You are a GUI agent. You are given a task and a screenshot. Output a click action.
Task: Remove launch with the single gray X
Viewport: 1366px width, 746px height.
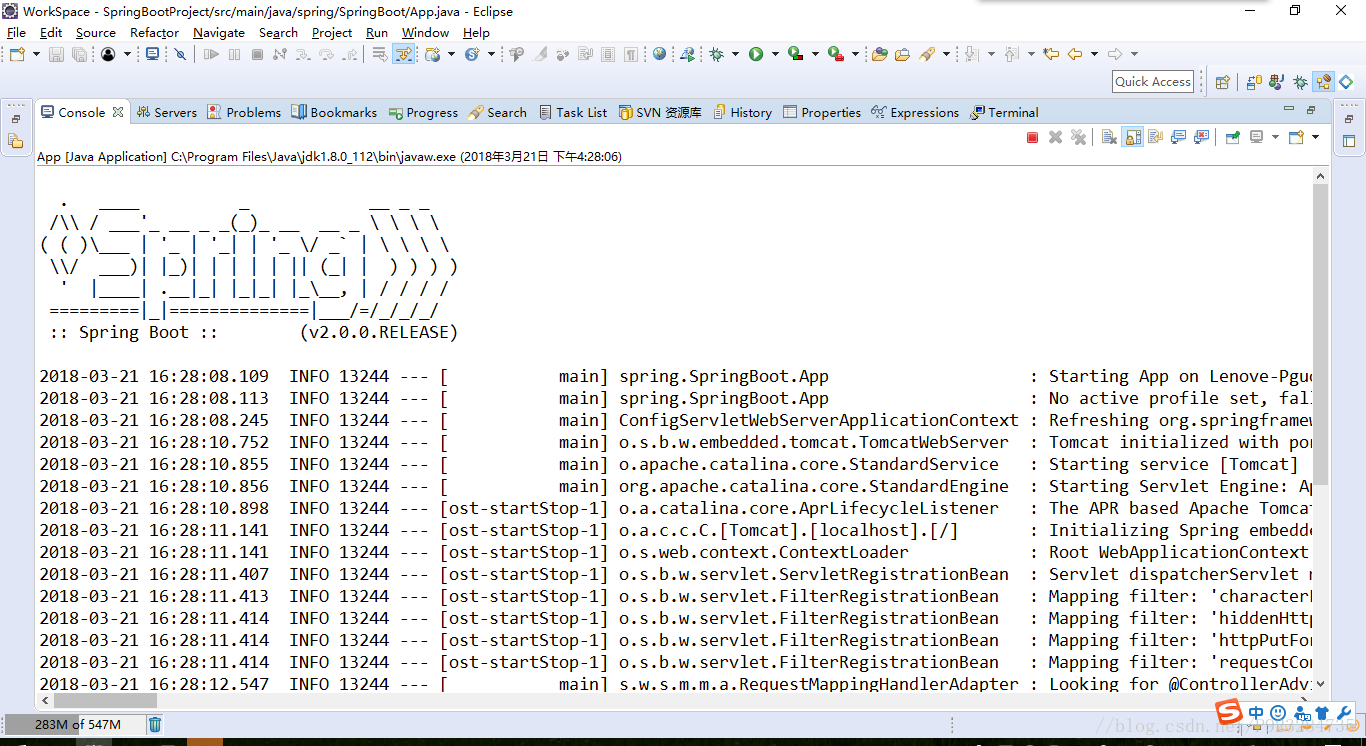coord(1055,137)
